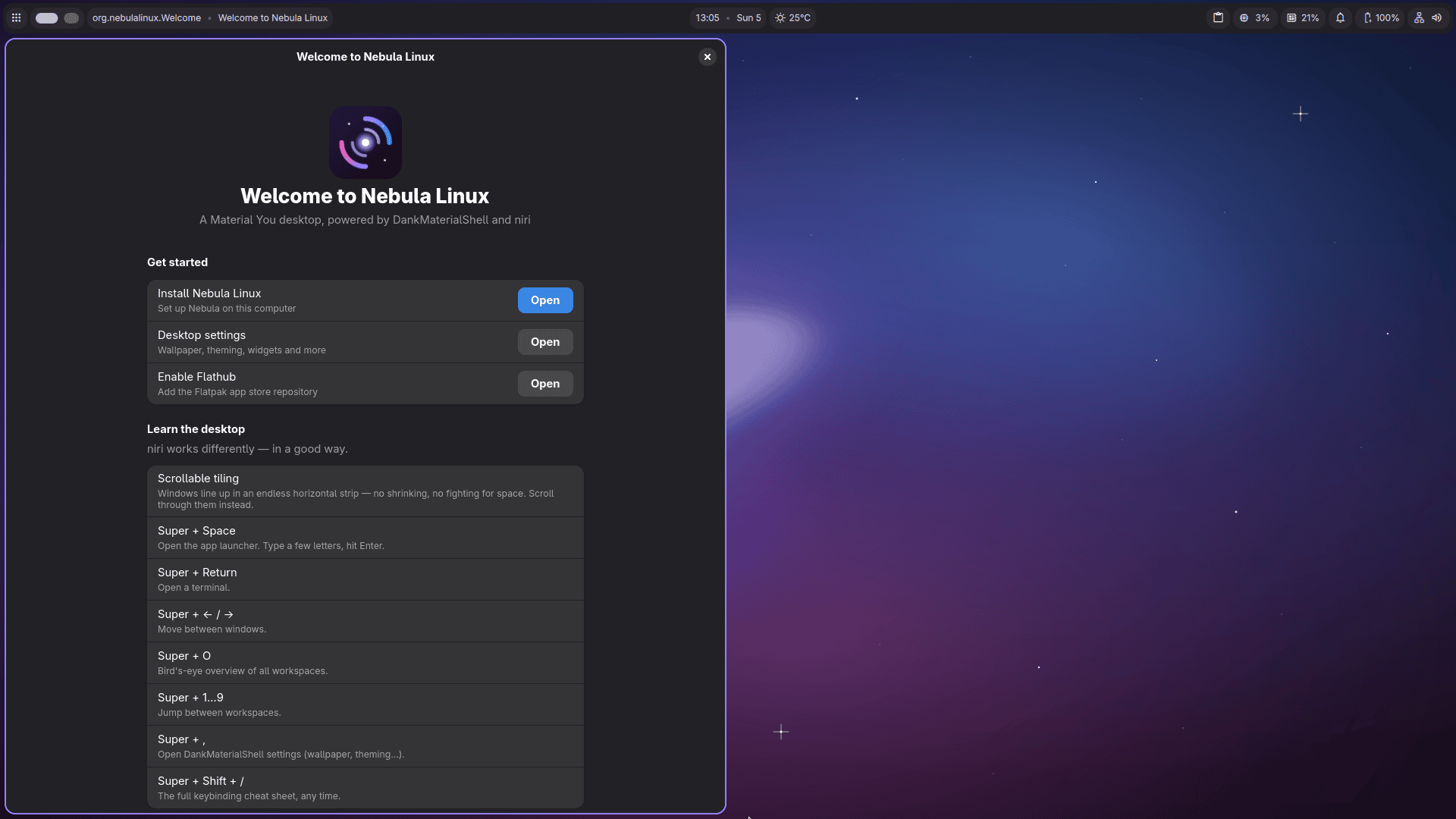Viewport: 1456px width, 819px height.
Task: Click the Get started heading
Action: point(177,262)
